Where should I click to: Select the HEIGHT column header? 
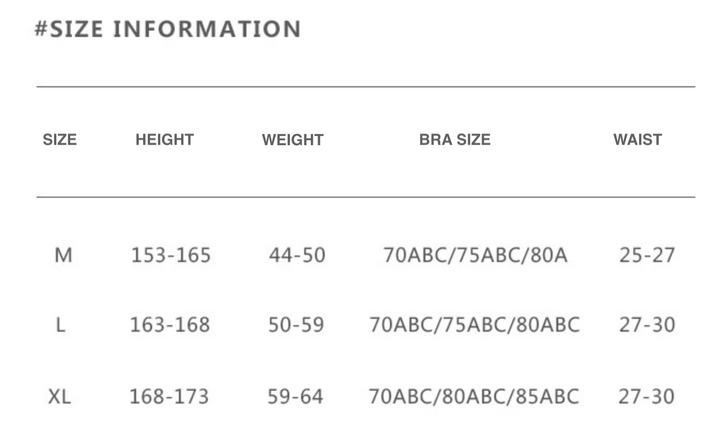(x=165, y=140)
